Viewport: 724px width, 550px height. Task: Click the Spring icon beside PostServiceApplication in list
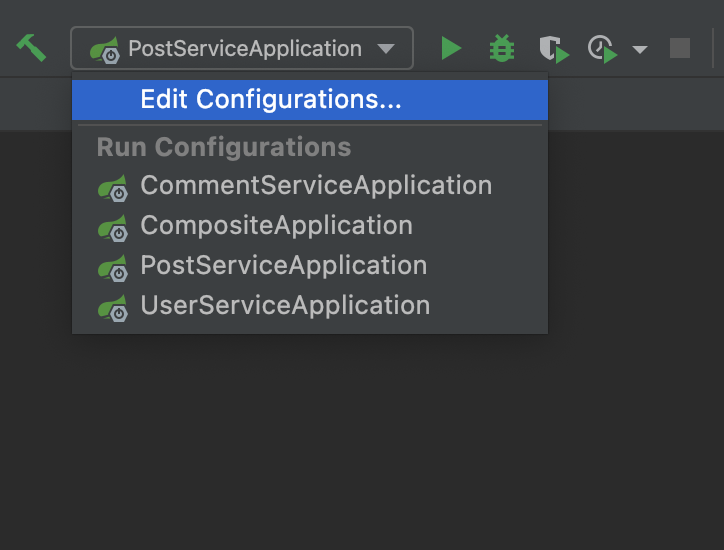pyautogui.click(x=112, y=267)
